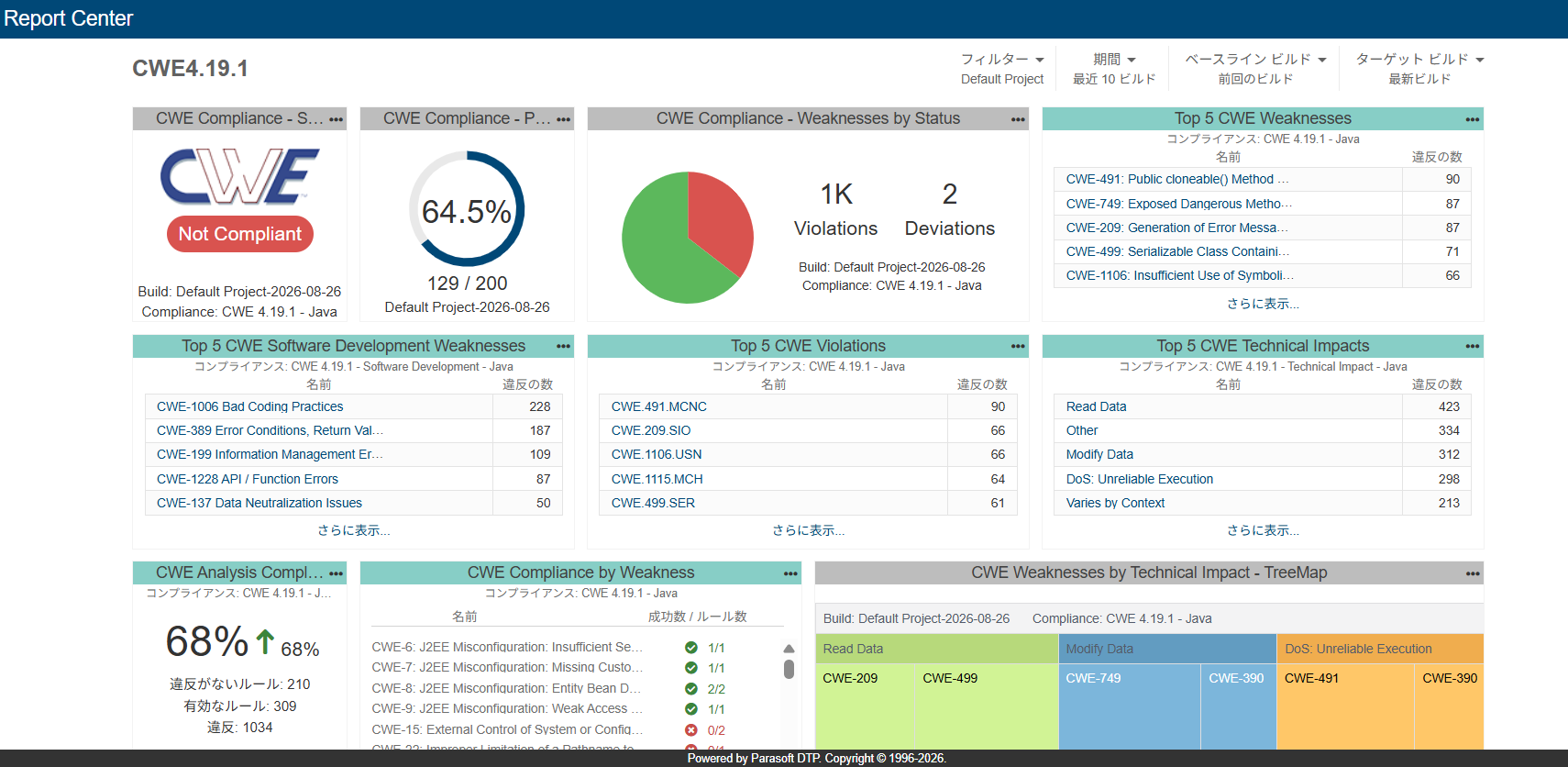Click さらに表示 under Top 5 CWE Violations
Image resolution: width=1568 pixels, height=767 pixels.
[808, 530]
